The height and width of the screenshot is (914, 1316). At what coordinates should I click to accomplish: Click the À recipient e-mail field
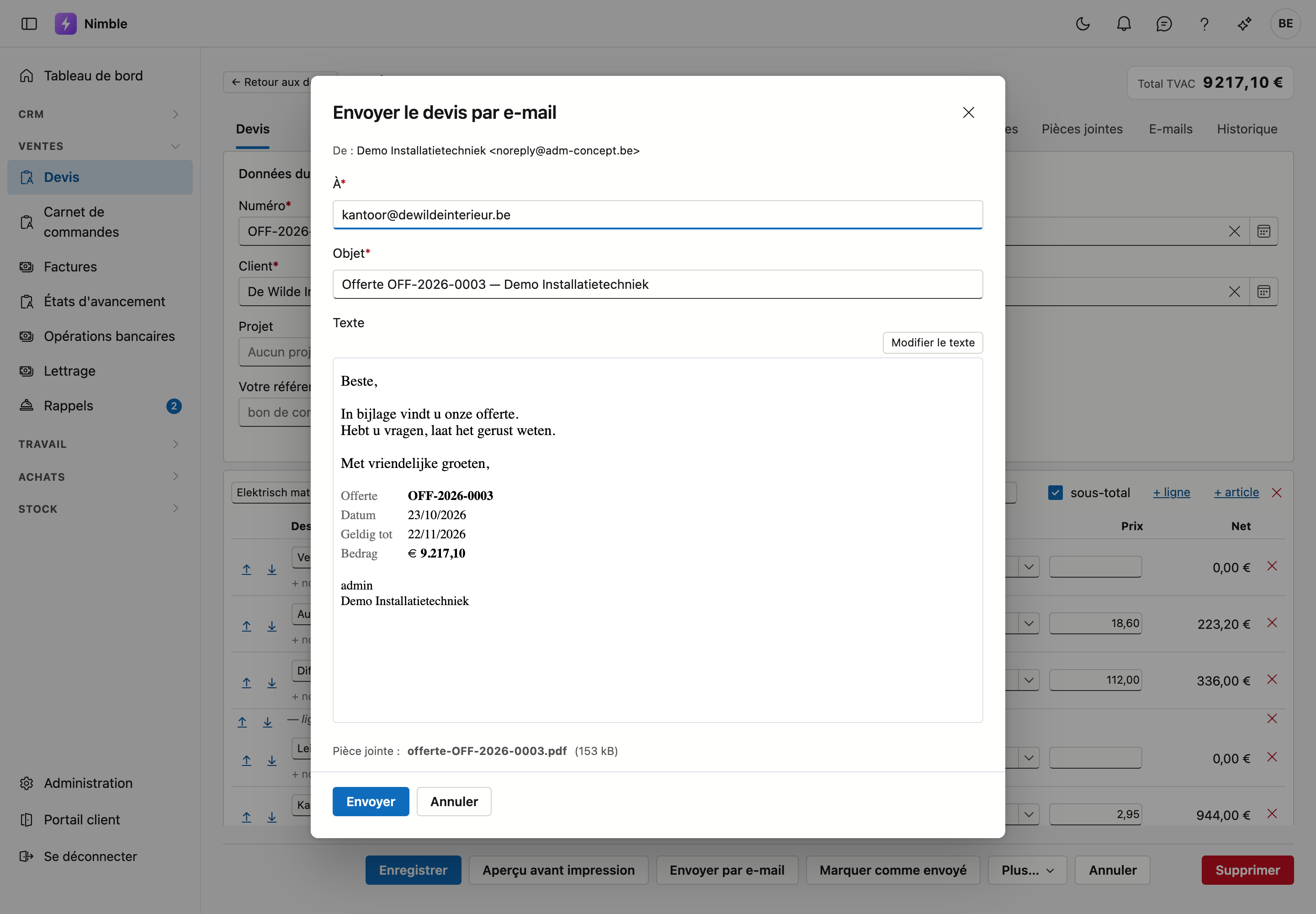click(x=658, y=215)
